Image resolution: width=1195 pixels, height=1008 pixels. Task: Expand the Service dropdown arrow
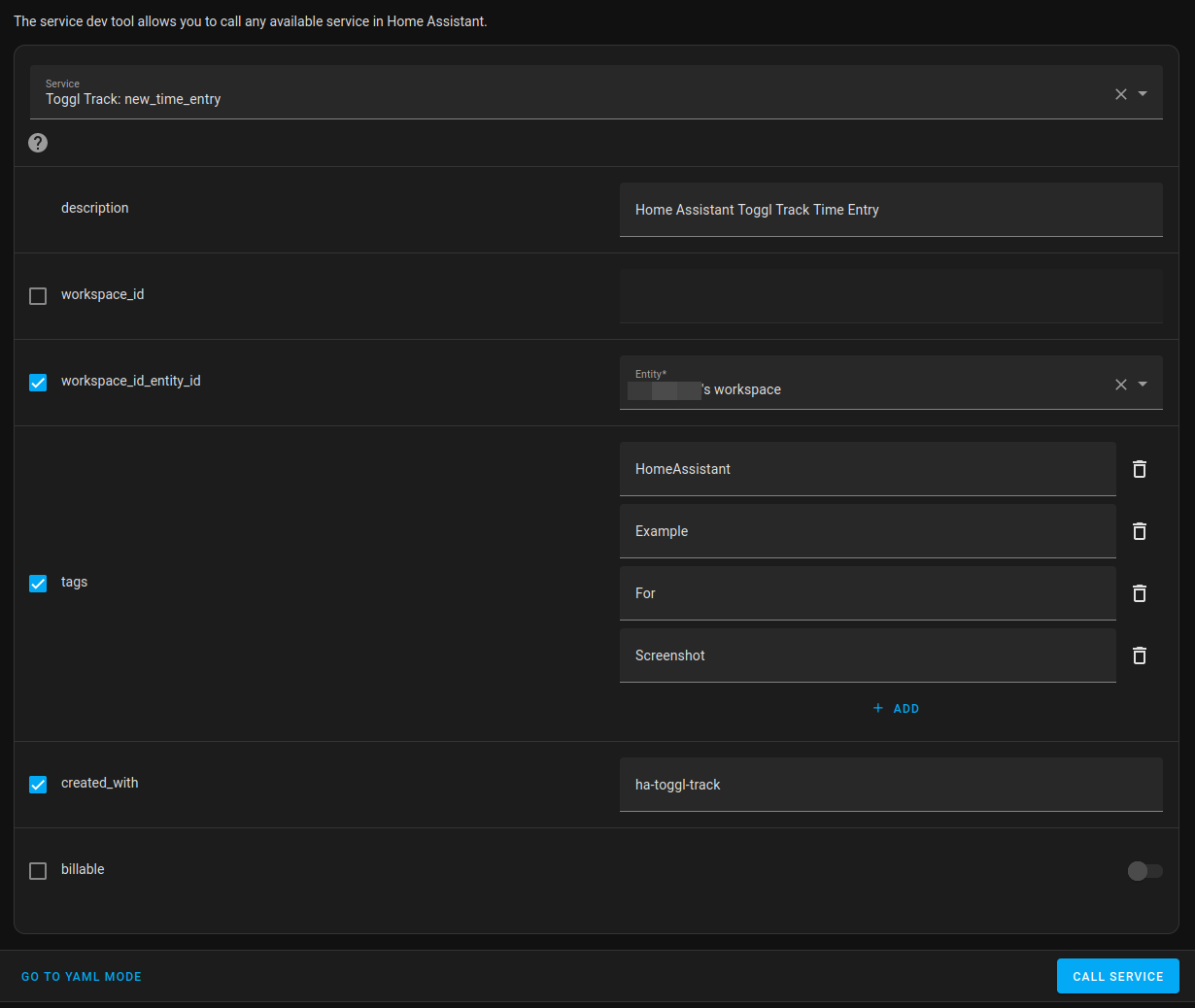coord(1143,94)
